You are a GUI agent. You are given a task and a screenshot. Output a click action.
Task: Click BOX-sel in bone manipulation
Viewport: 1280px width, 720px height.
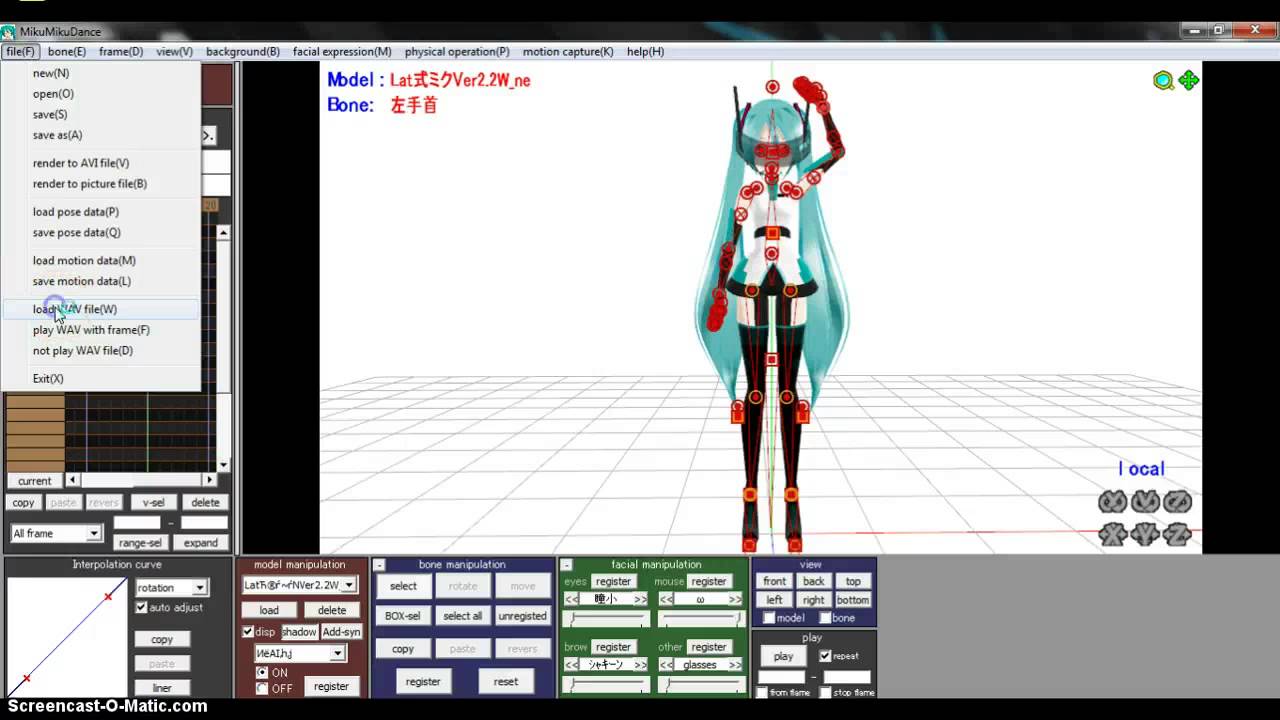pos(402,616)
